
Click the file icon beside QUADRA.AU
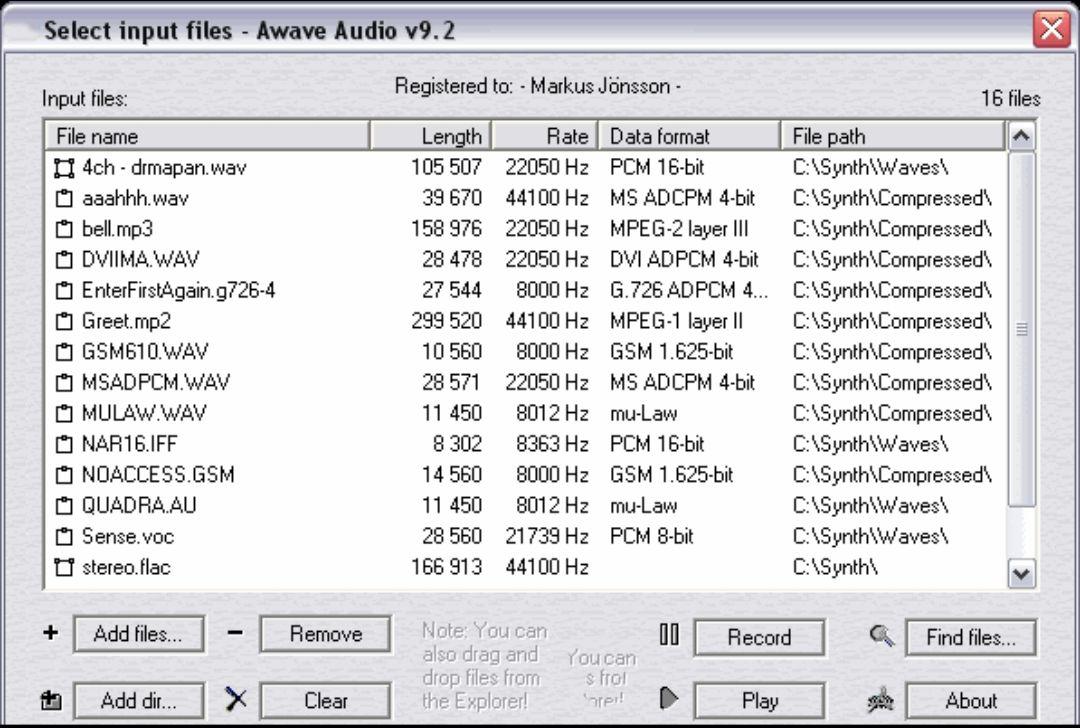pos(64,506)
